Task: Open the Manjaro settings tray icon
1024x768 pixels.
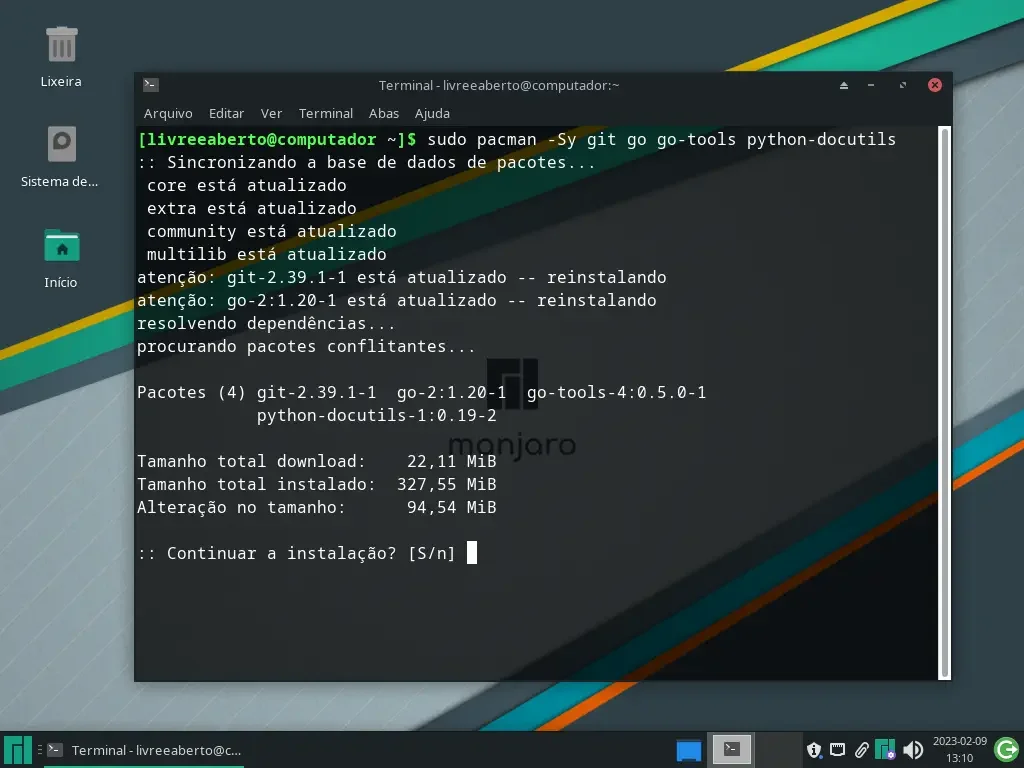Action: pos(885,750)
